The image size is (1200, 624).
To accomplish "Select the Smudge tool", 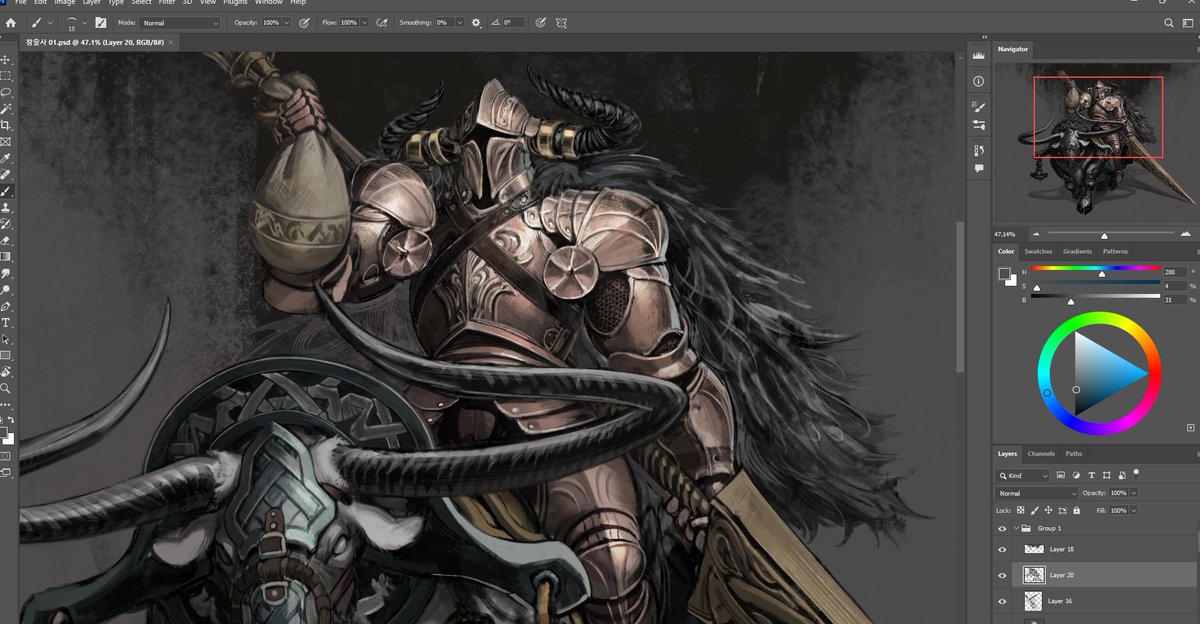I will (6, 273).
